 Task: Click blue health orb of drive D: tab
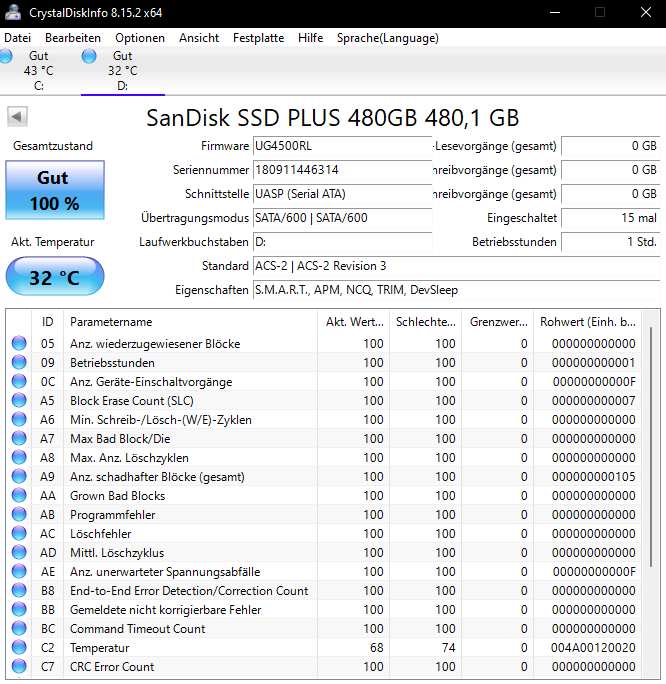point(89,56)
